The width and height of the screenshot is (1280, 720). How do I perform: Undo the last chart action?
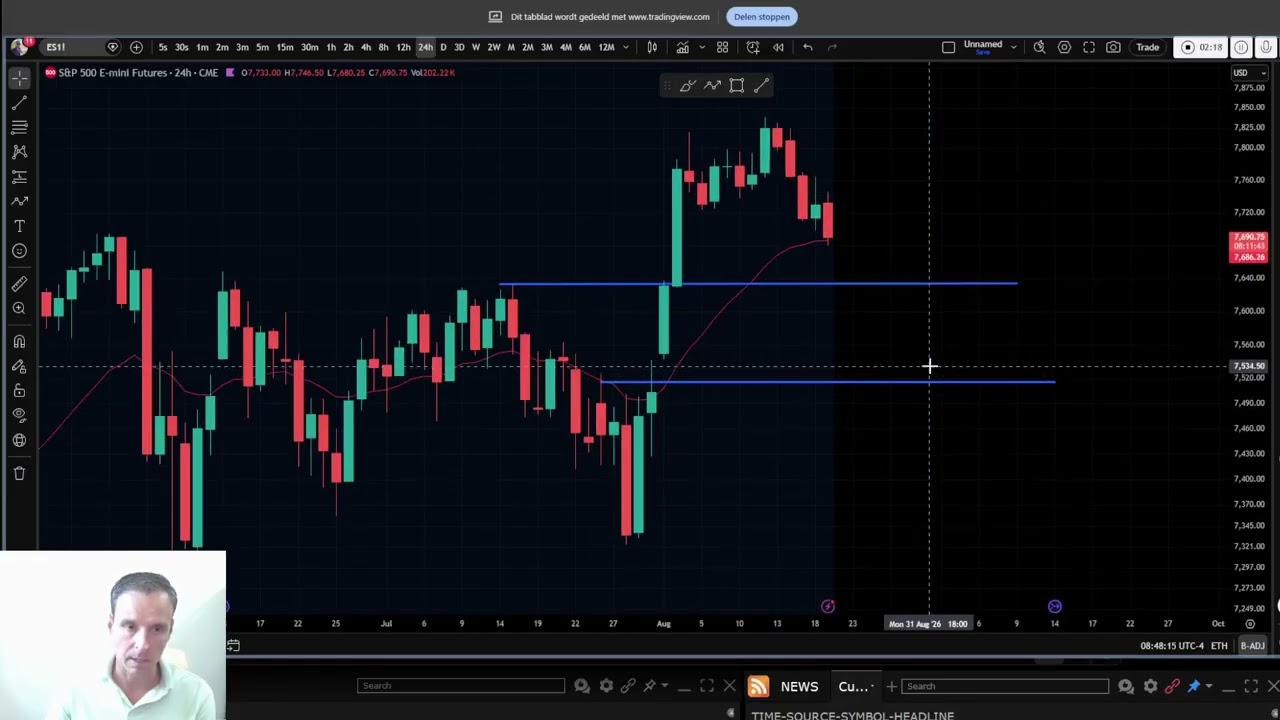pos(808,47)
